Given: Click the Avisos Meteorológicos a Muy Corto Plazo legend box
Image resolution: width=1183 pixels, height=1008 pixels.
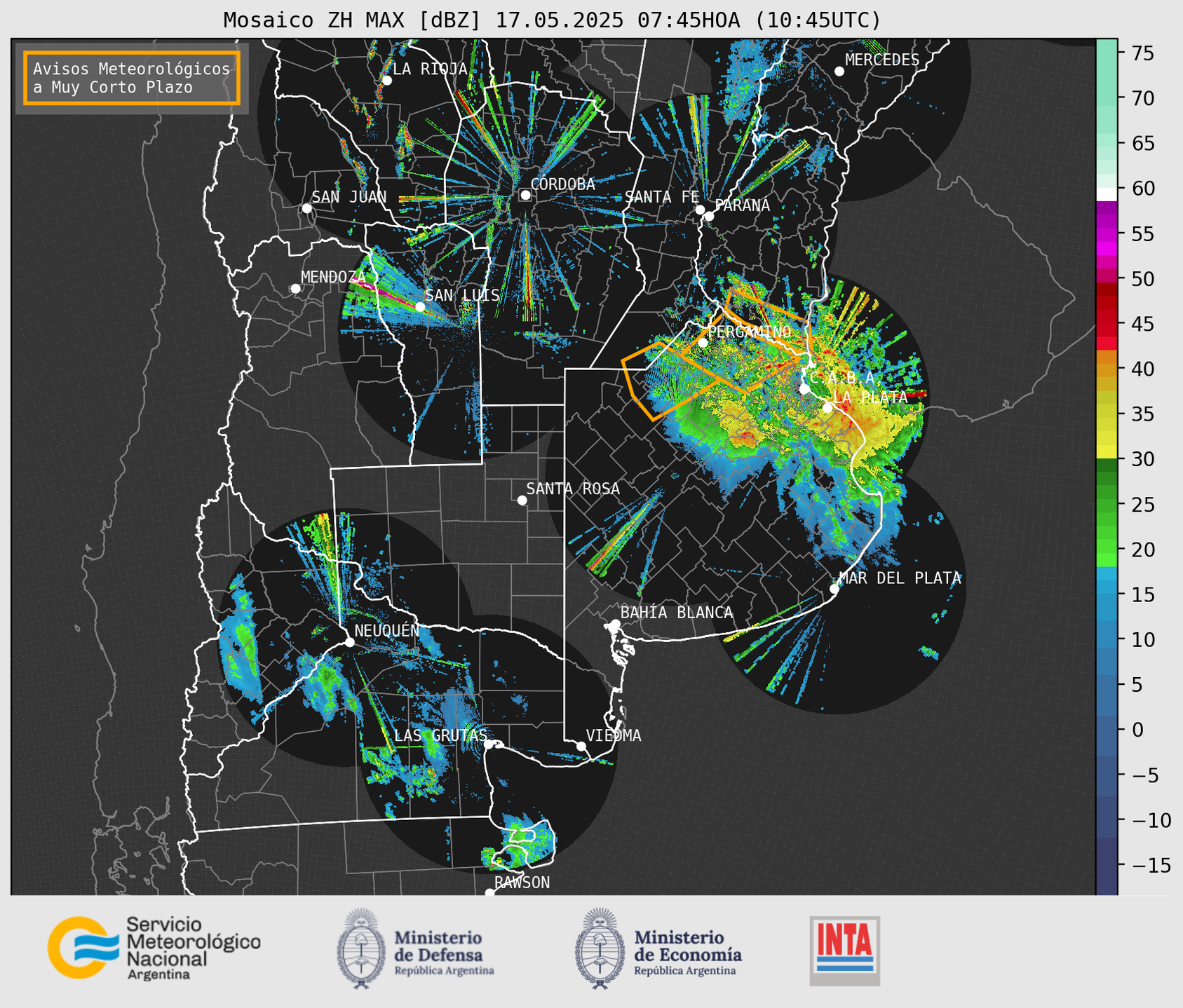Looking at the screenshot, I should click(x=132, y=78).
